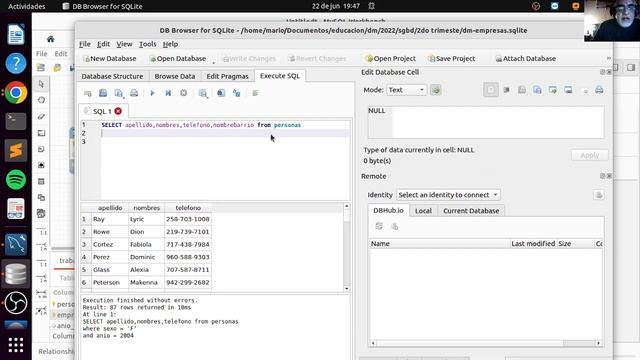Click the apellido column header
The height and width of the screenshot is (360, 640).
110,208
